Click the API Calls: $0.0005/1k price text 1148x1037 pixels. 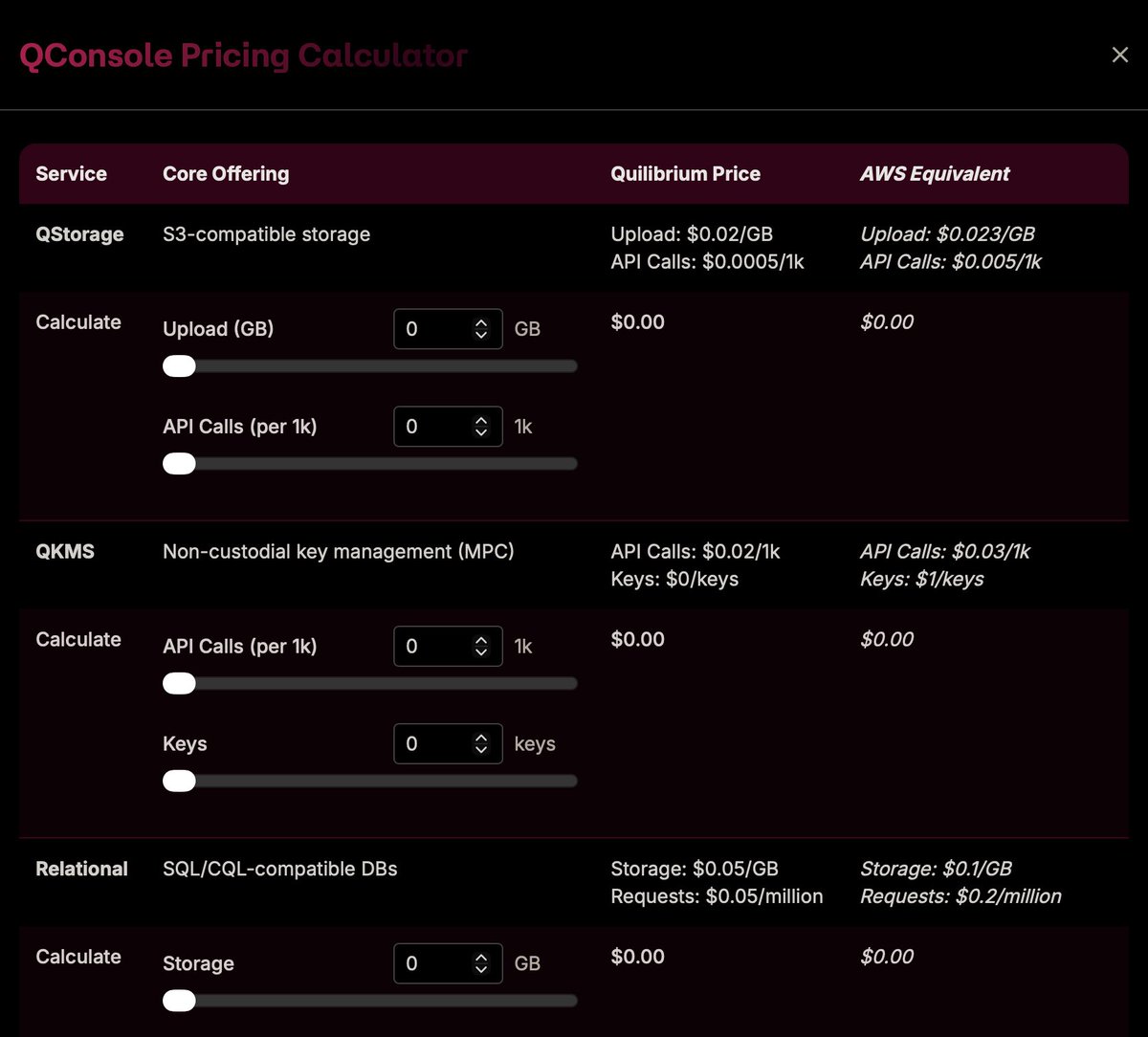708,261
